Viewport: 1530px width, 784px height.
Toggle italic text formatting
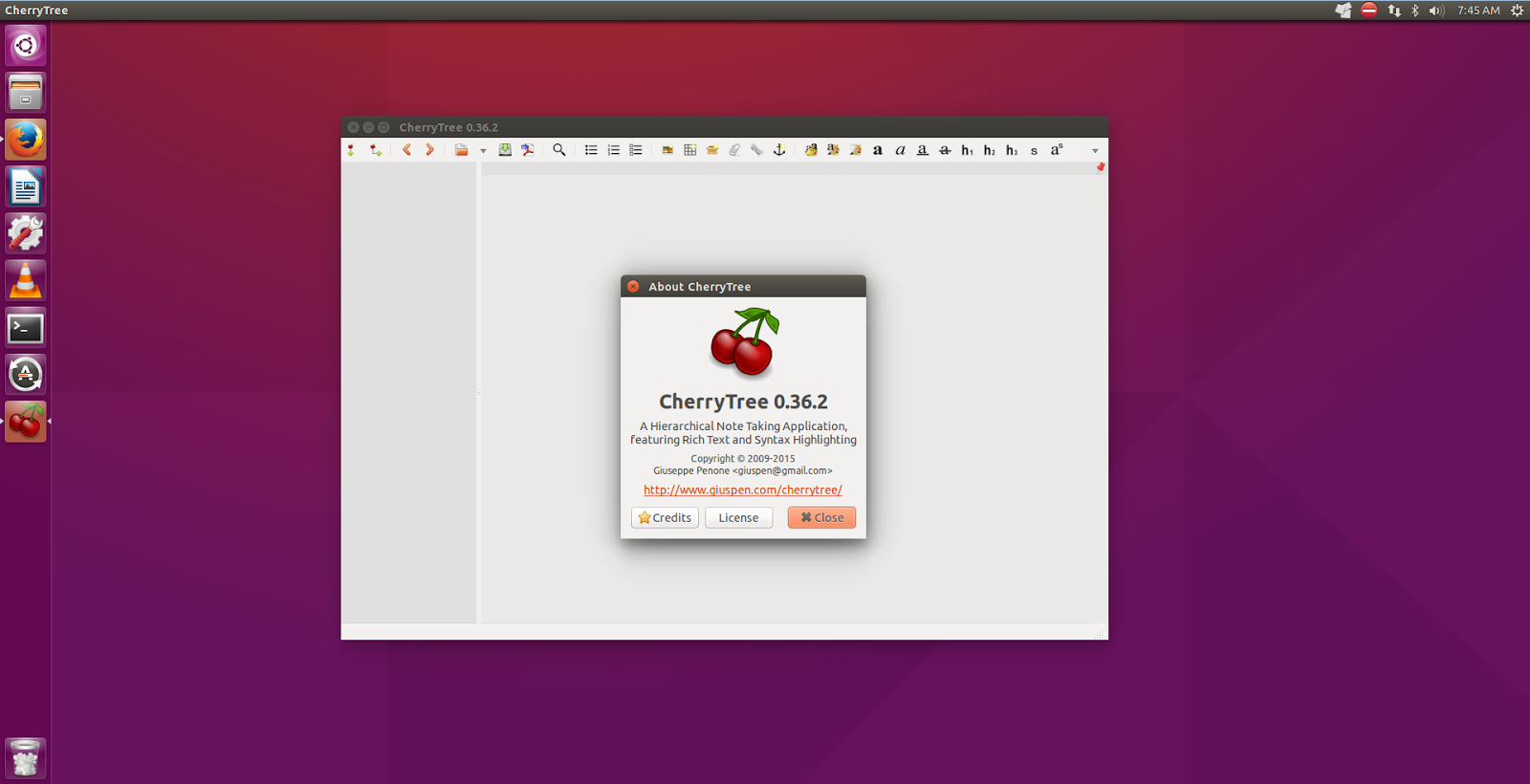(900, 150)
